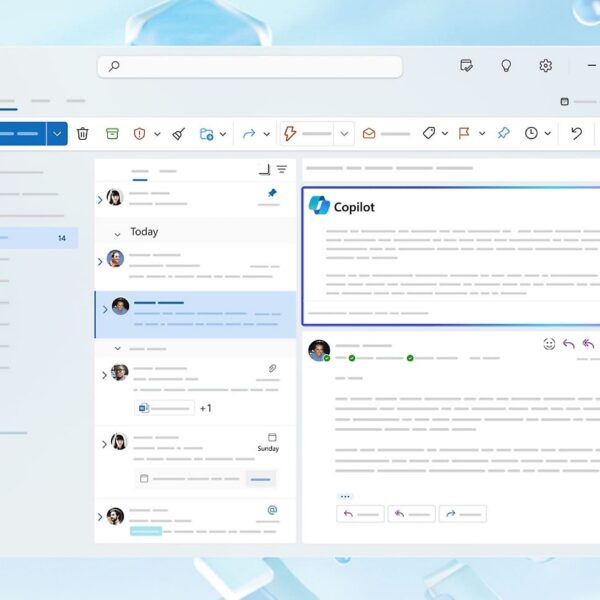Expand the Move to folder dropdown

[223, 134]
